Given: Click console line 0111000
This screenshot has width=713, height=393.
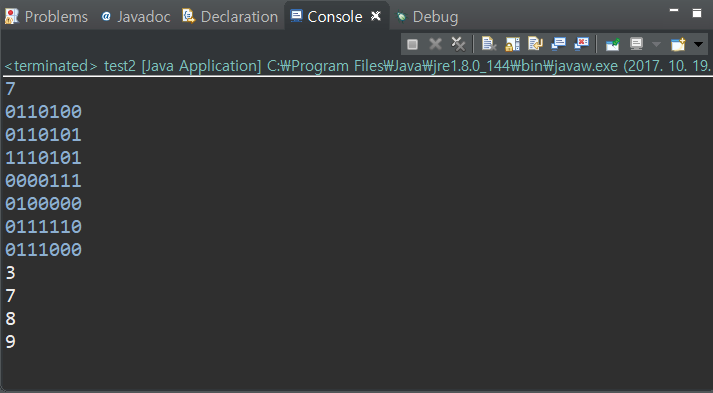Looking at the screenshot, I should [x=43, y=250].
